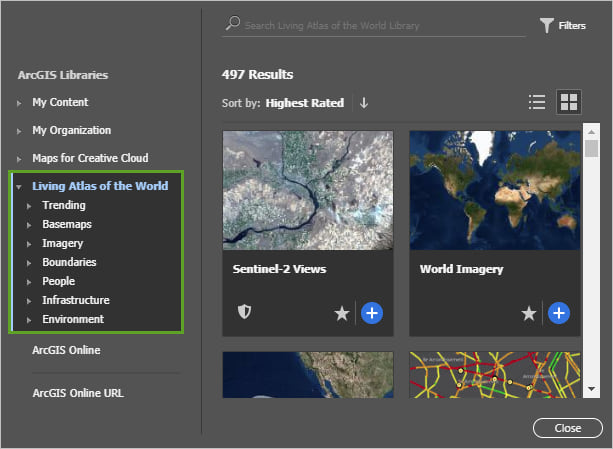Click the results vertical scrollbar thumb

(x=591, y=149)
